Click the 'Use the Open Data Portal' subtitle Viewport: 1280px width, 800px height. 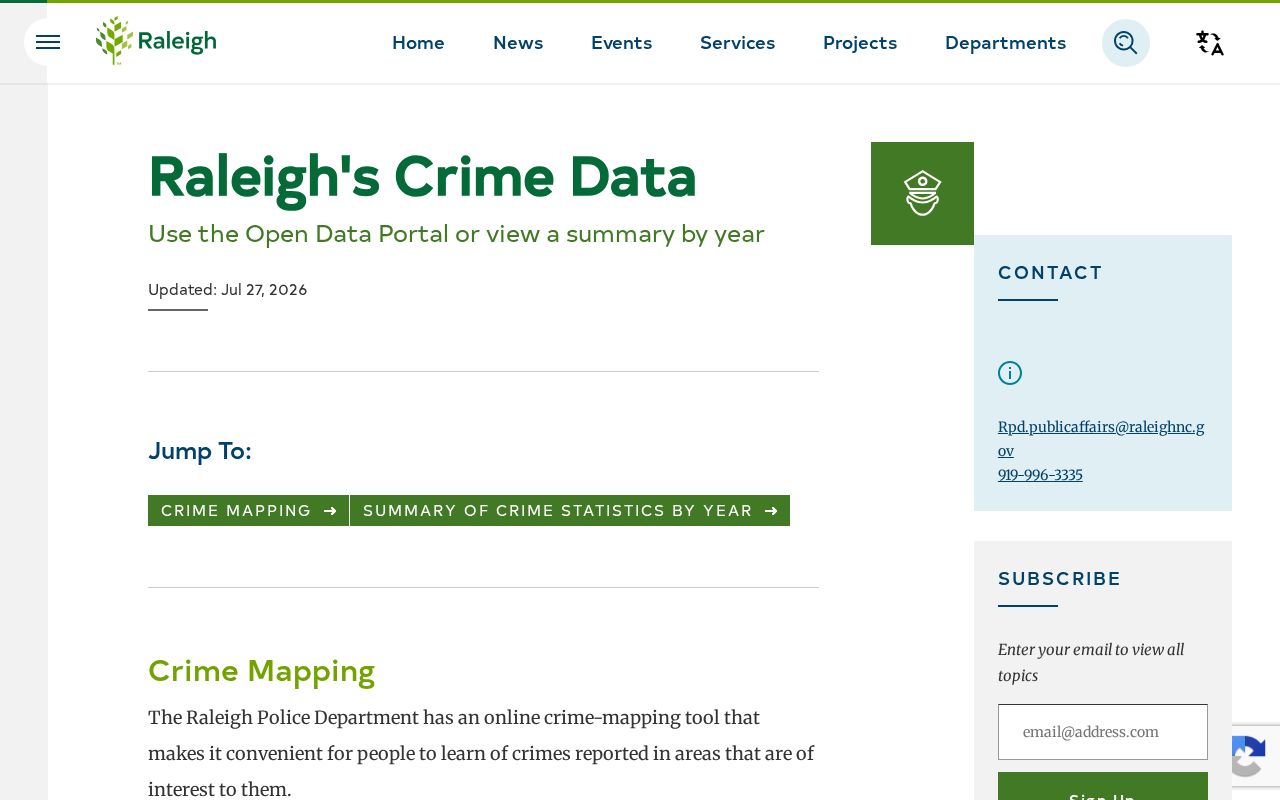tap(456, 234)
